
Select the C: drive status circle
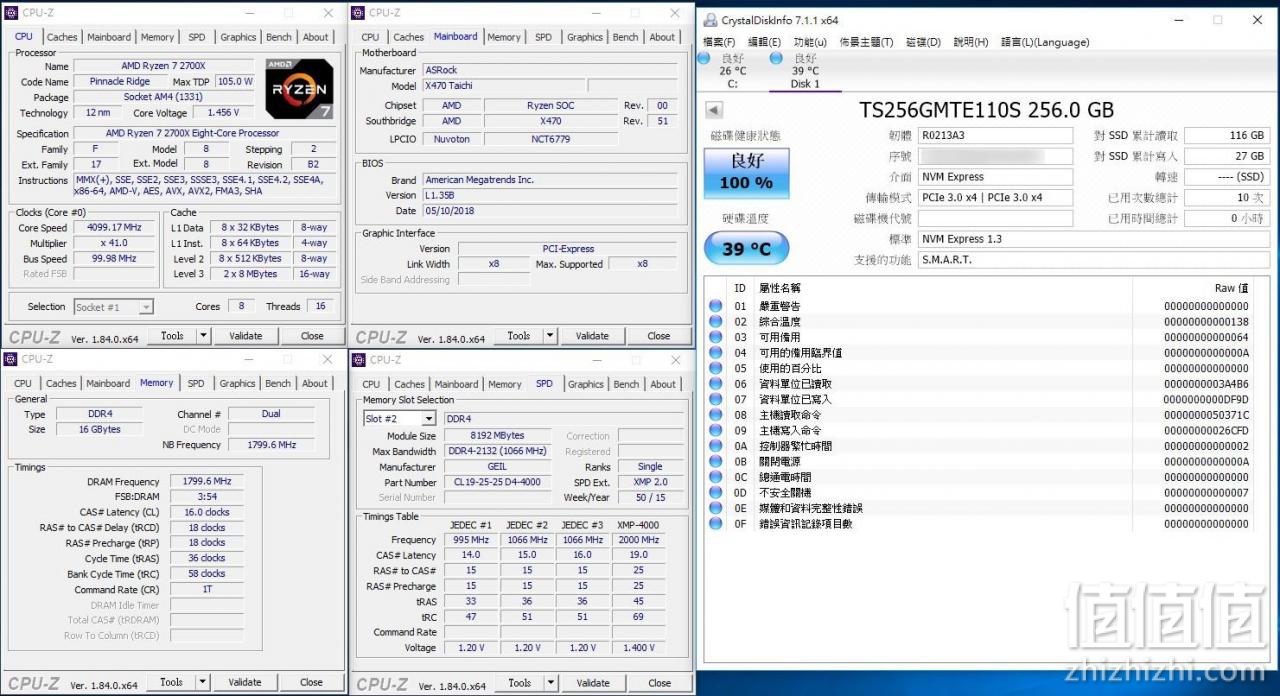(704, 58)
